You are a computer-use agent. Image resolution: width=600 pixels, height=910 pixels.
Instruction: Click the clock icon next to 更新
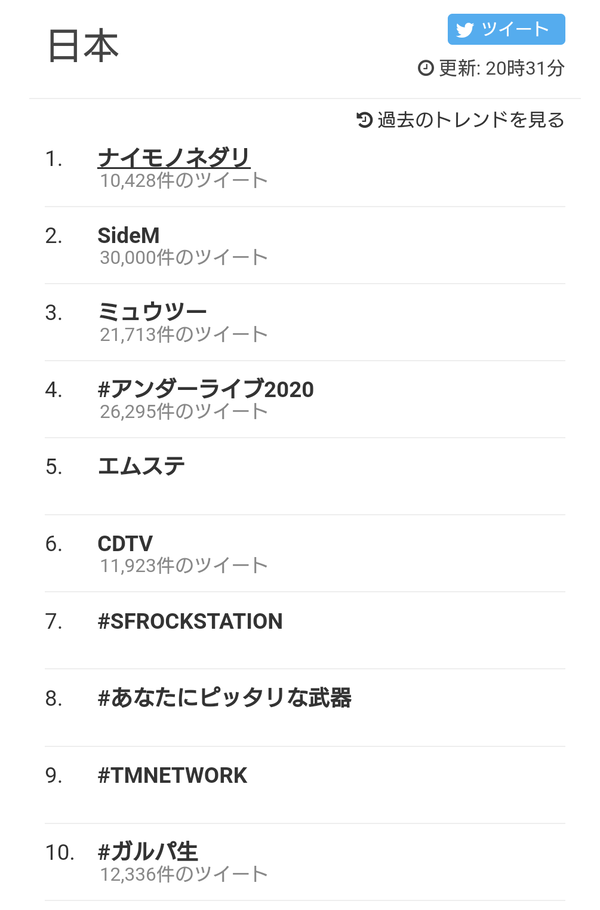pyautogui.click(x=425, y=68)
